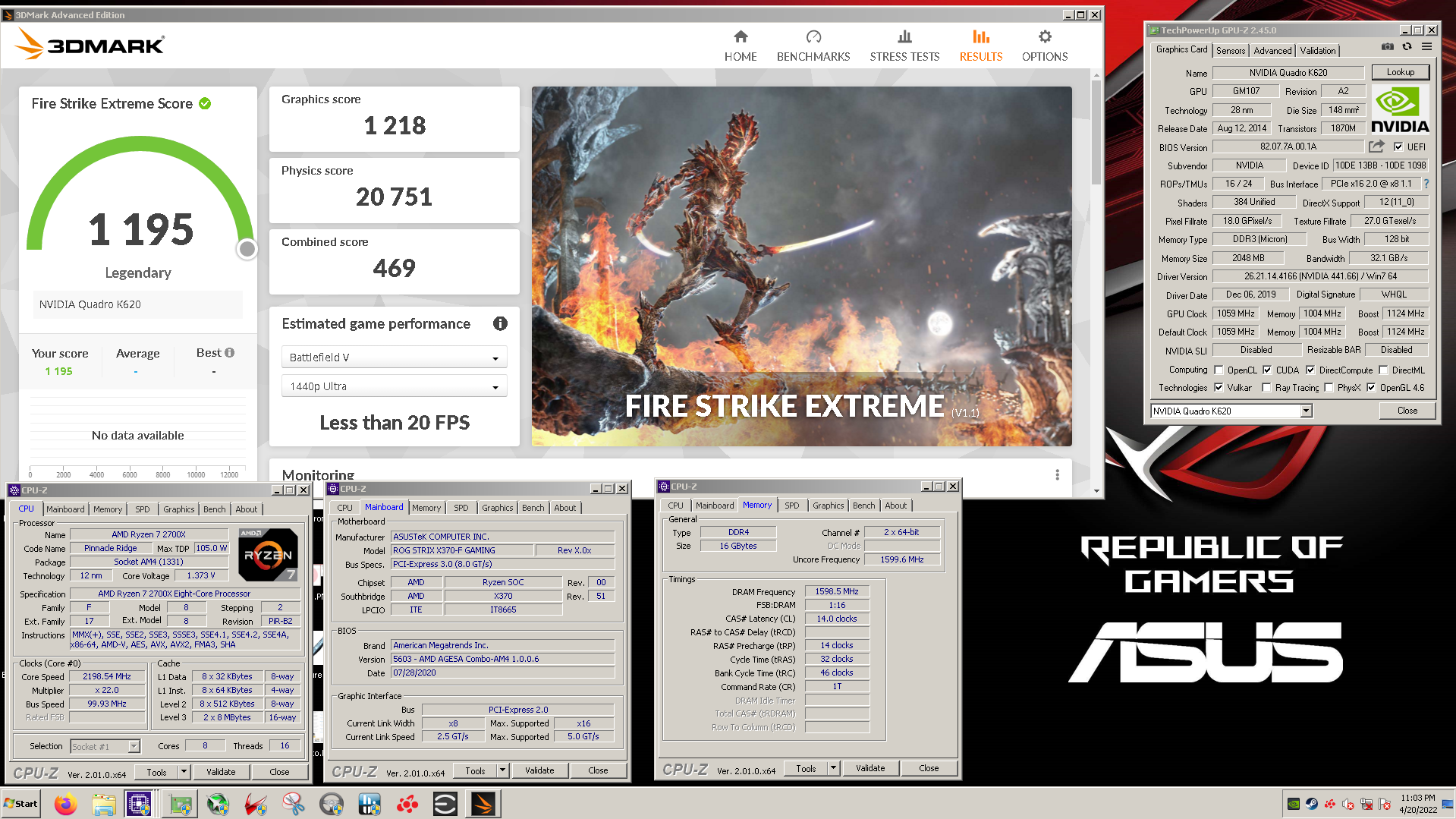Click the green validation check beside Fire Strike Extreme Score
The width and height of the screenshot is (1456, 819).
coord(205,103)
